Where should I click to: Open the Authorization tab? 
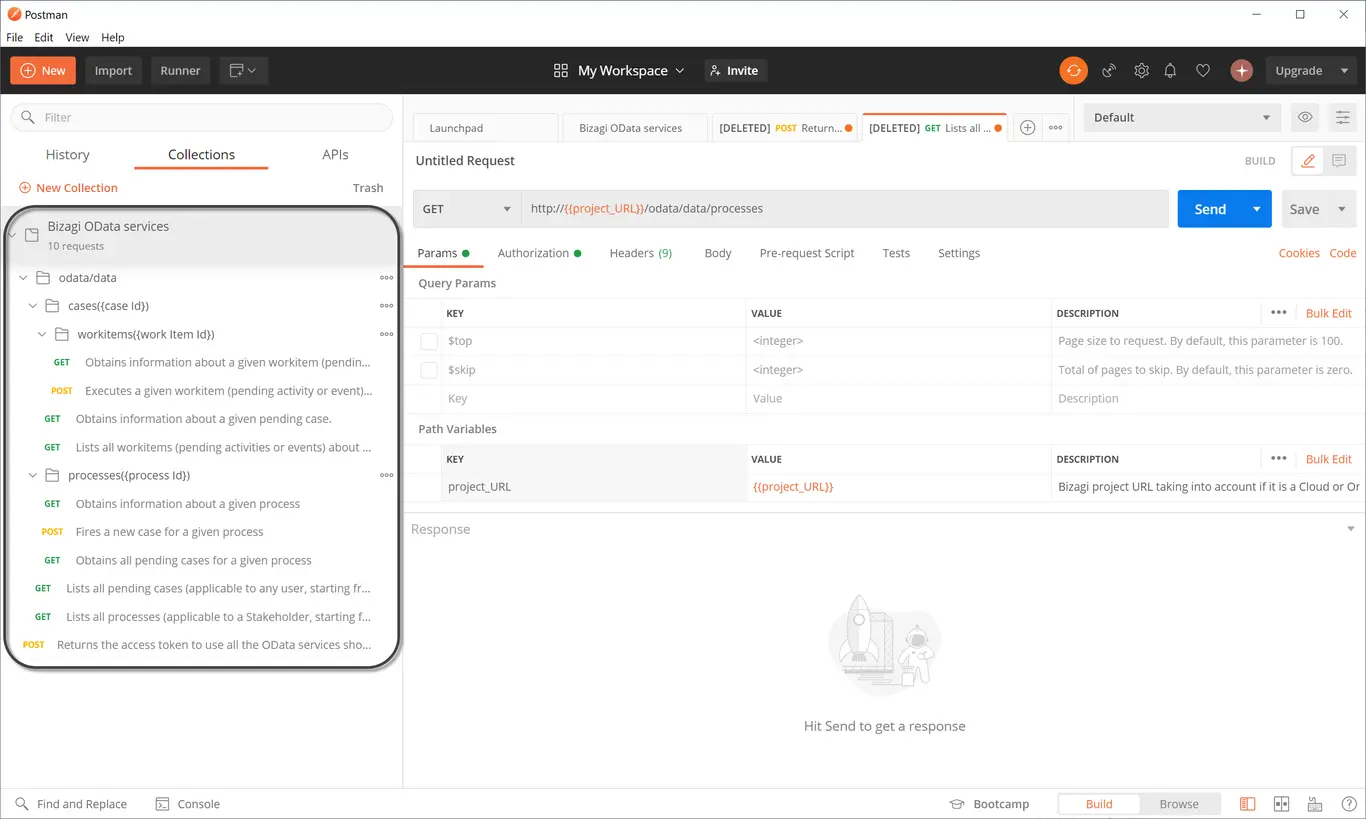click(539, 253)
